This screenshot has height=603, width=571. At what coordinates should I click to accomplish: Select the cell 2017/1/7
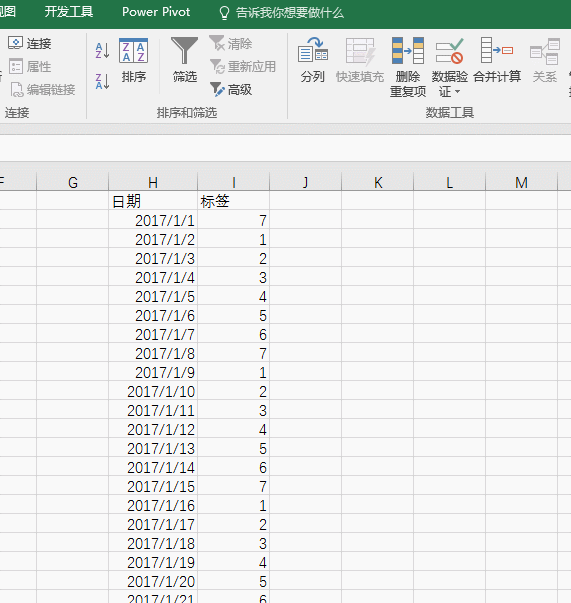pyautogui.click(x=153, y=334)
